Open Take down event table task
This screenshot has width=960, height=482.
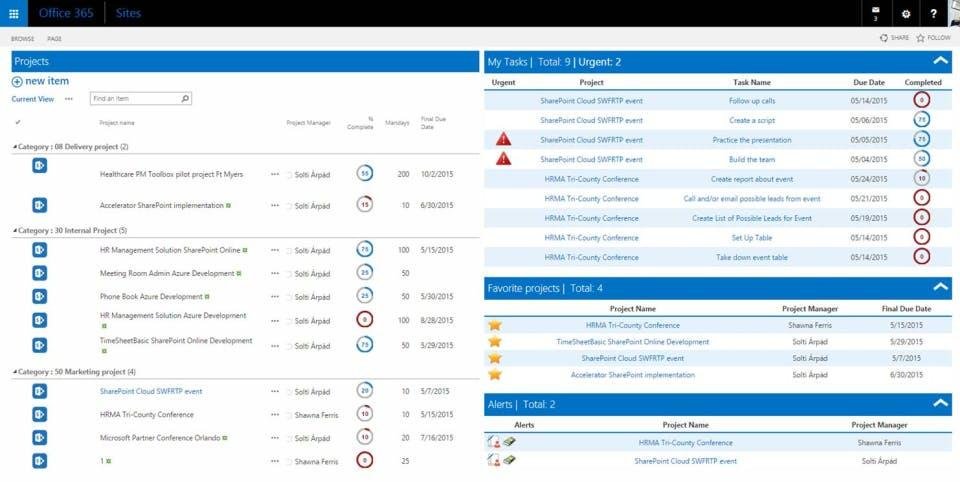tap(752, 257)
